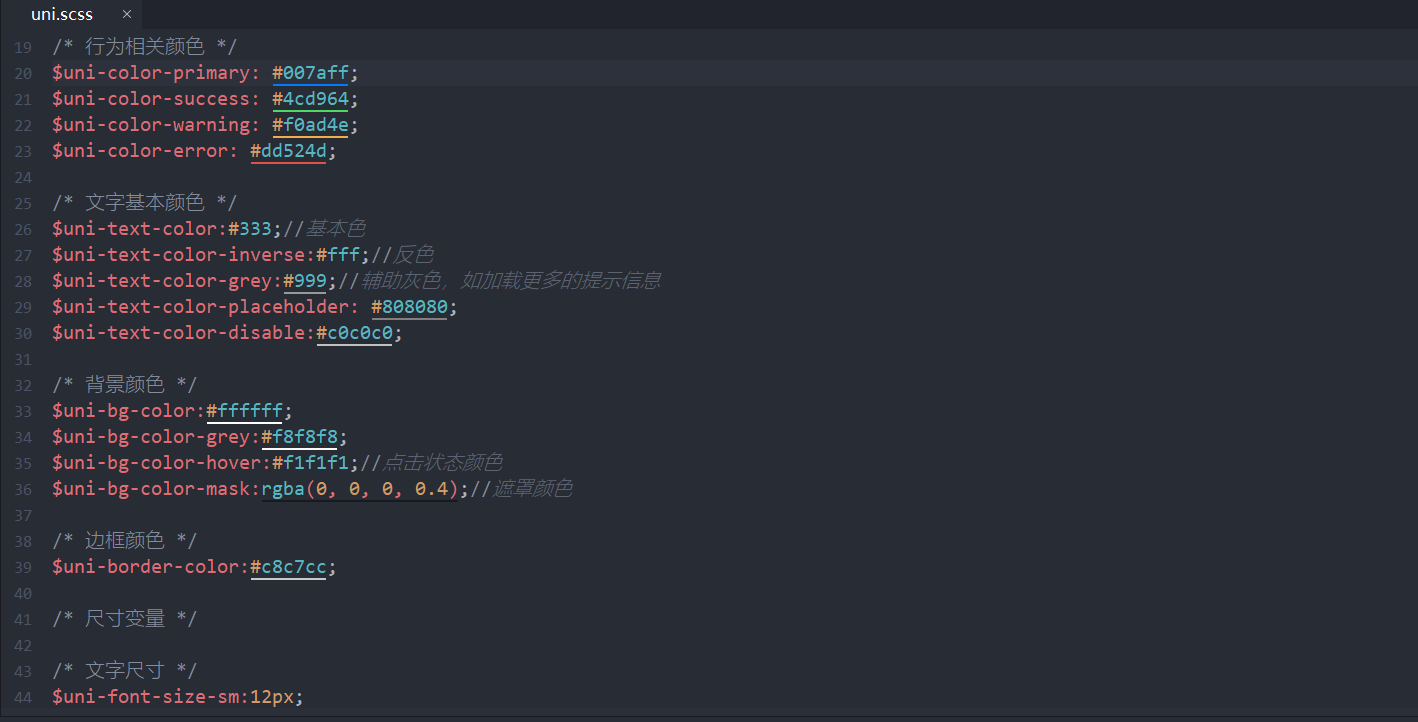Click the $uni-border-color variable name
1418x722 pixels.
click(x=145, y=567)
